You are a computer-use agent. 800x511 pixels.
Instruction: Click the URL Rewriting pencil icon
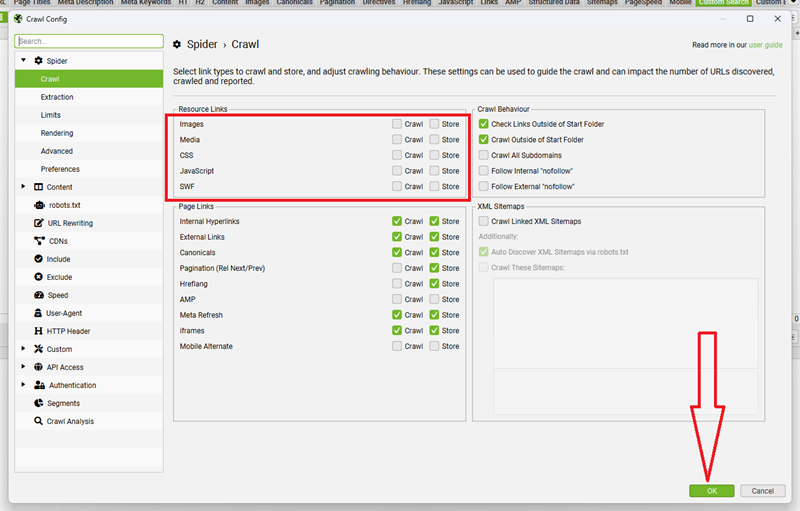tap(39, 223)
